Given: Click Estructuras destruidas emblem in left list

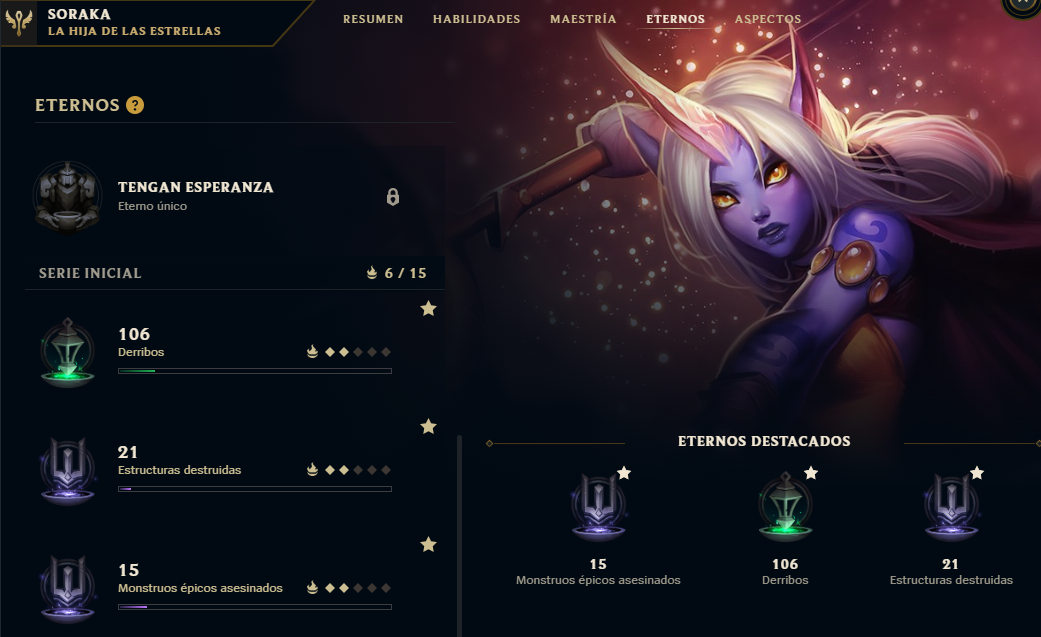Looking at the screenshot, I should pyautogui.click(x=67, y=470).
